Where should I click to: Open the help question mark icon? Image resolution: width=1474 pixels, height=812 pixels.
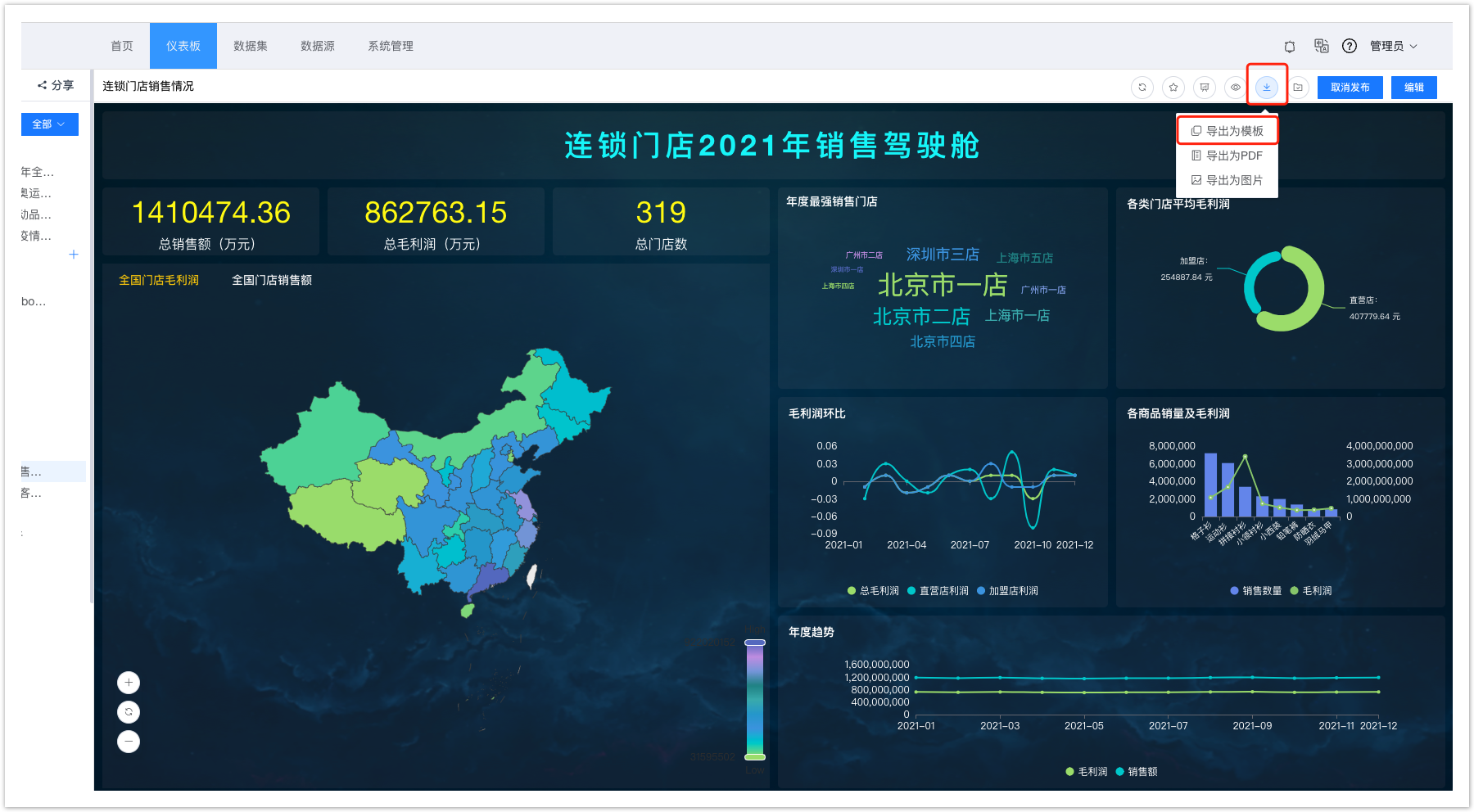(x=1350, y=46)
